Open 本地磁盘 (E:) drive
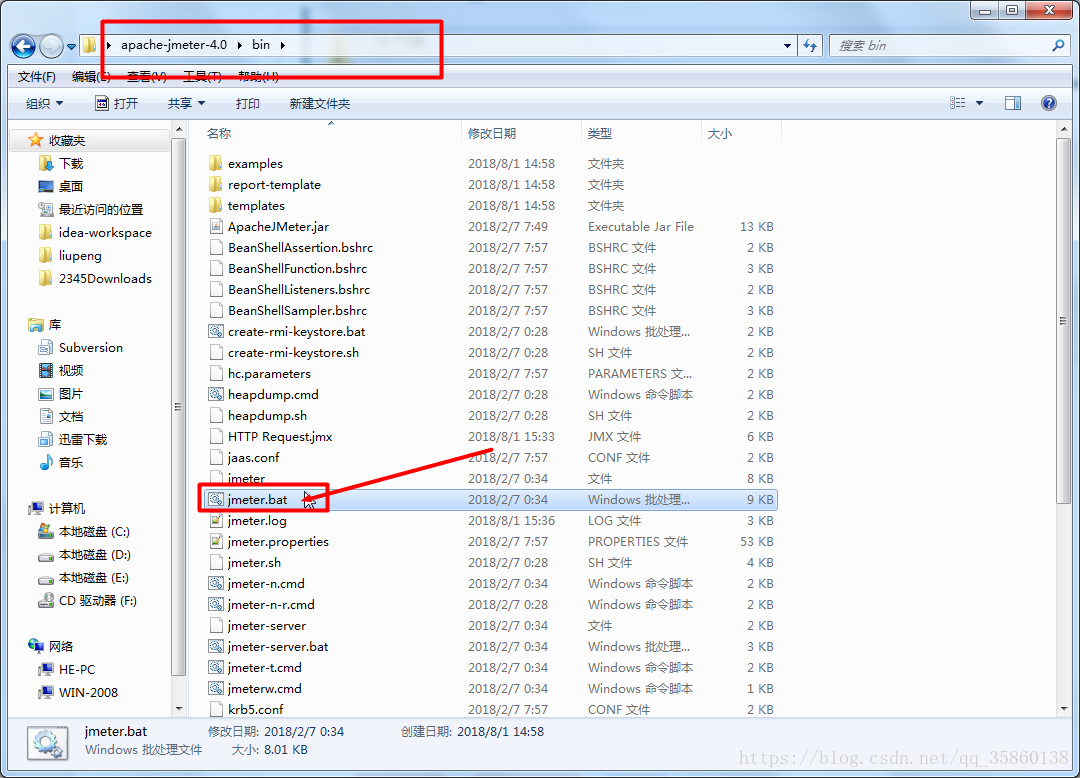Screen dimensions: 1080x778 point(94,578)
